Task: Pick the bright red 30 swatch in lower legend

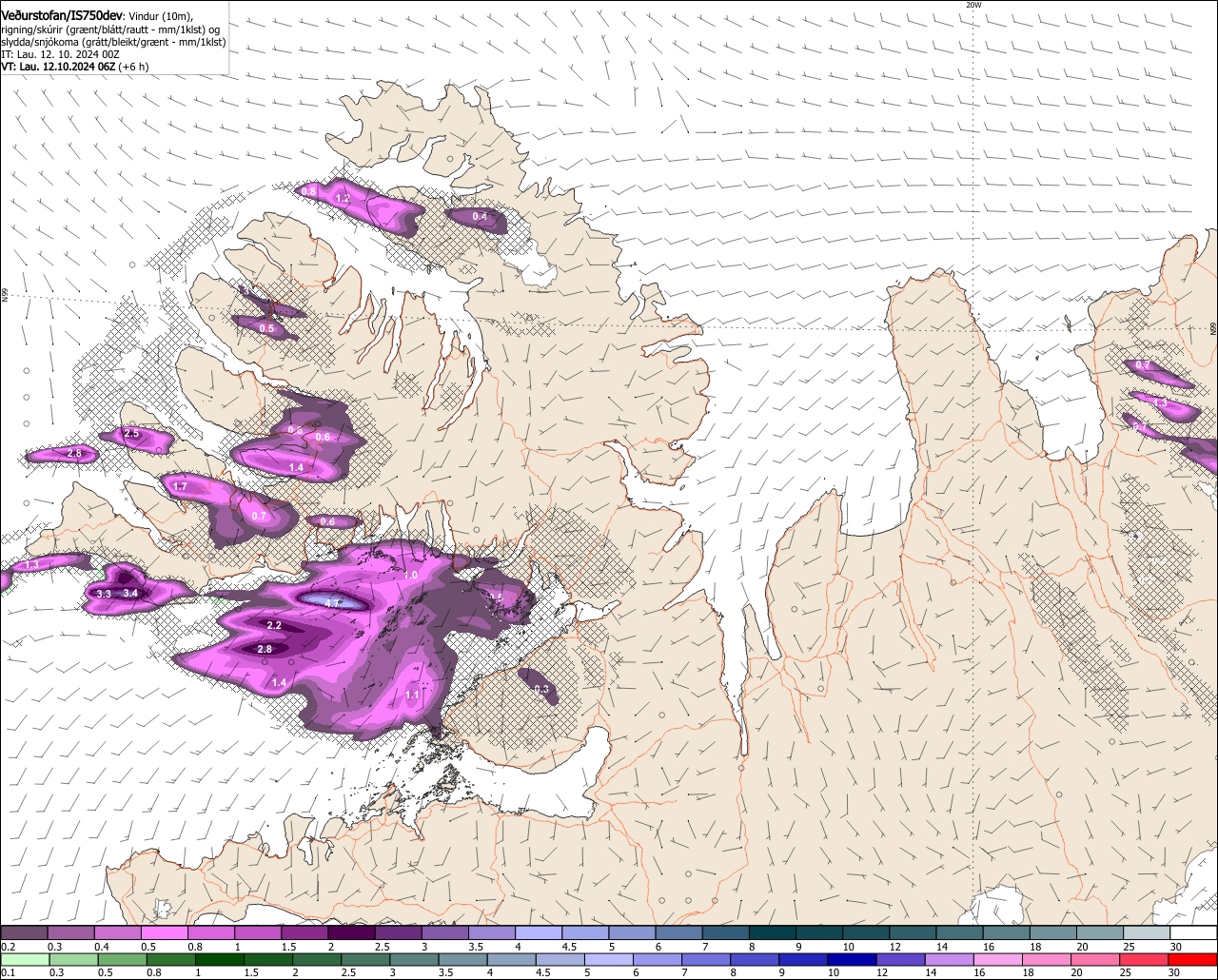Action: tap(1193, 959)
